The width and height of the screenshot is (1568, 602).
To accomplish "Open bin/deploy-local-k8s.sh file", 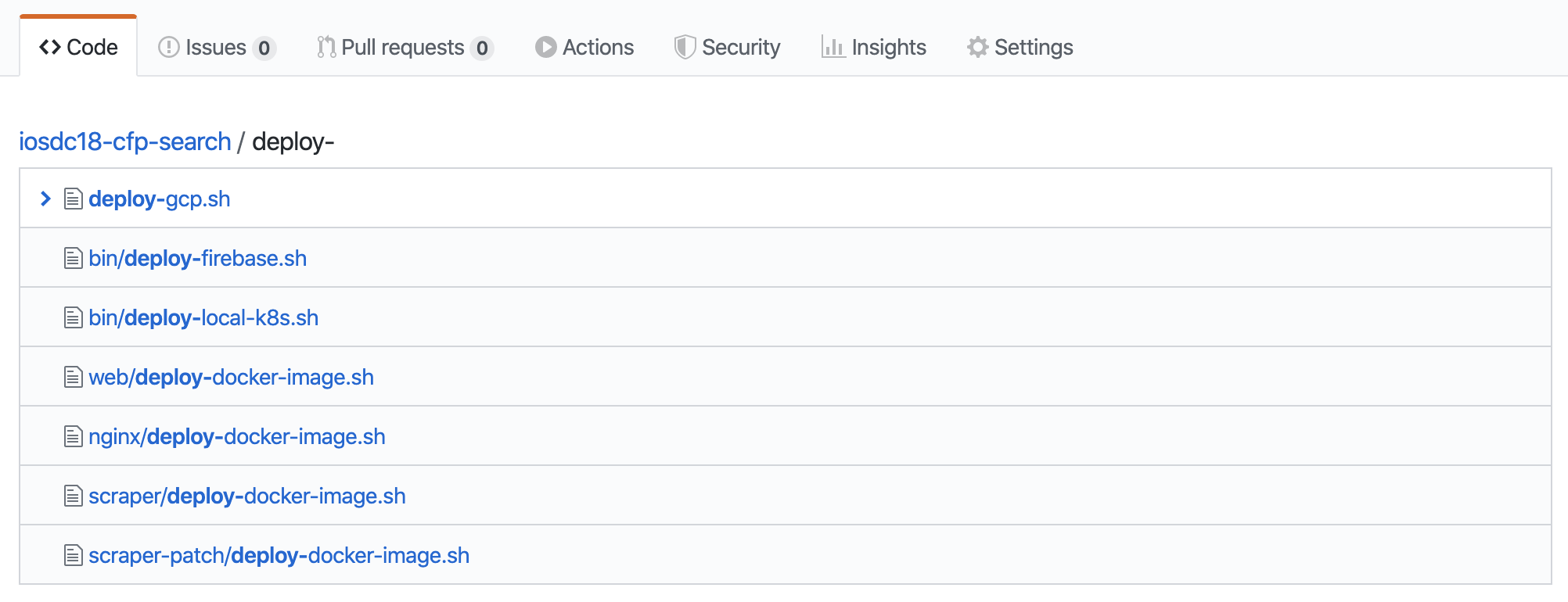I will pyautogui.click(x=203, y=318).
